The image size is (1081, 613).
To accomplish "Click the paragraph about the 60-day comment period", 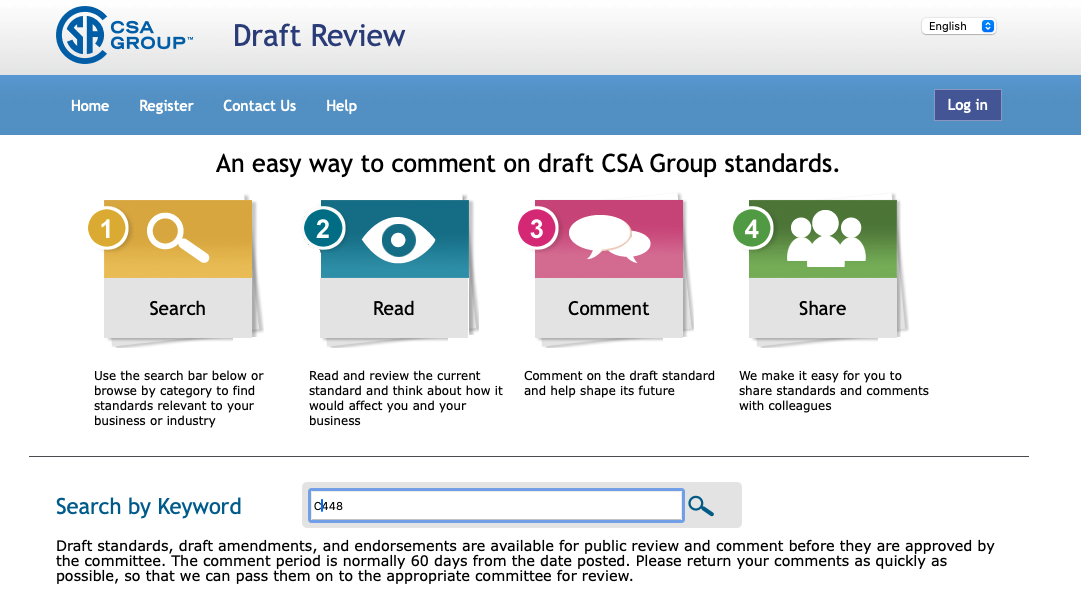I will pyautogui.click(x=525, y=561).
